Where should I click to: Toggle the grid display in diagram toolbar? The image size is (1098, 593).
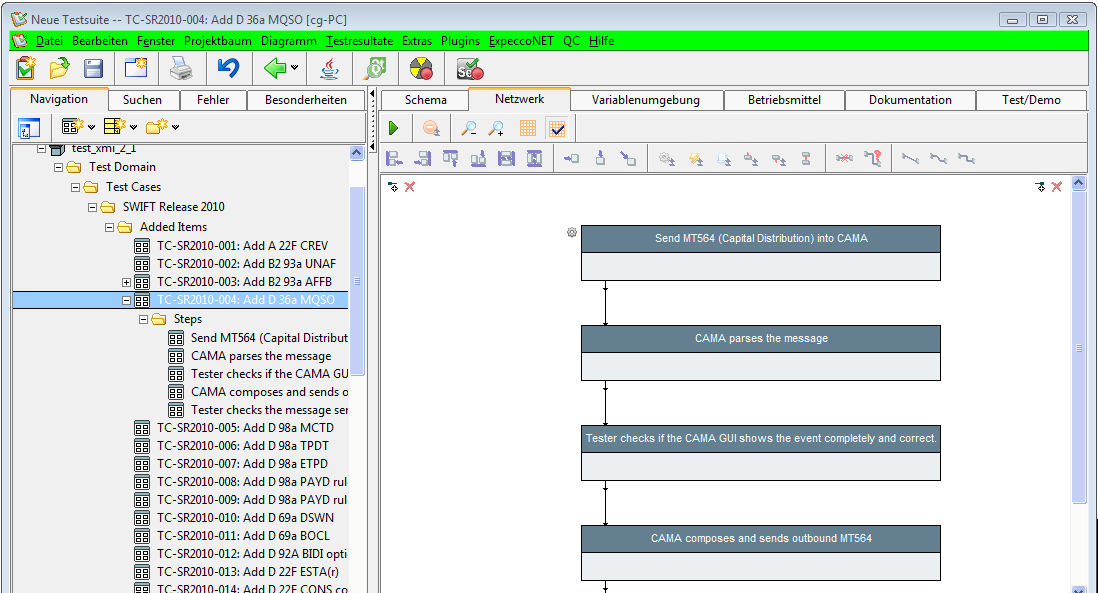pos(528,128)
